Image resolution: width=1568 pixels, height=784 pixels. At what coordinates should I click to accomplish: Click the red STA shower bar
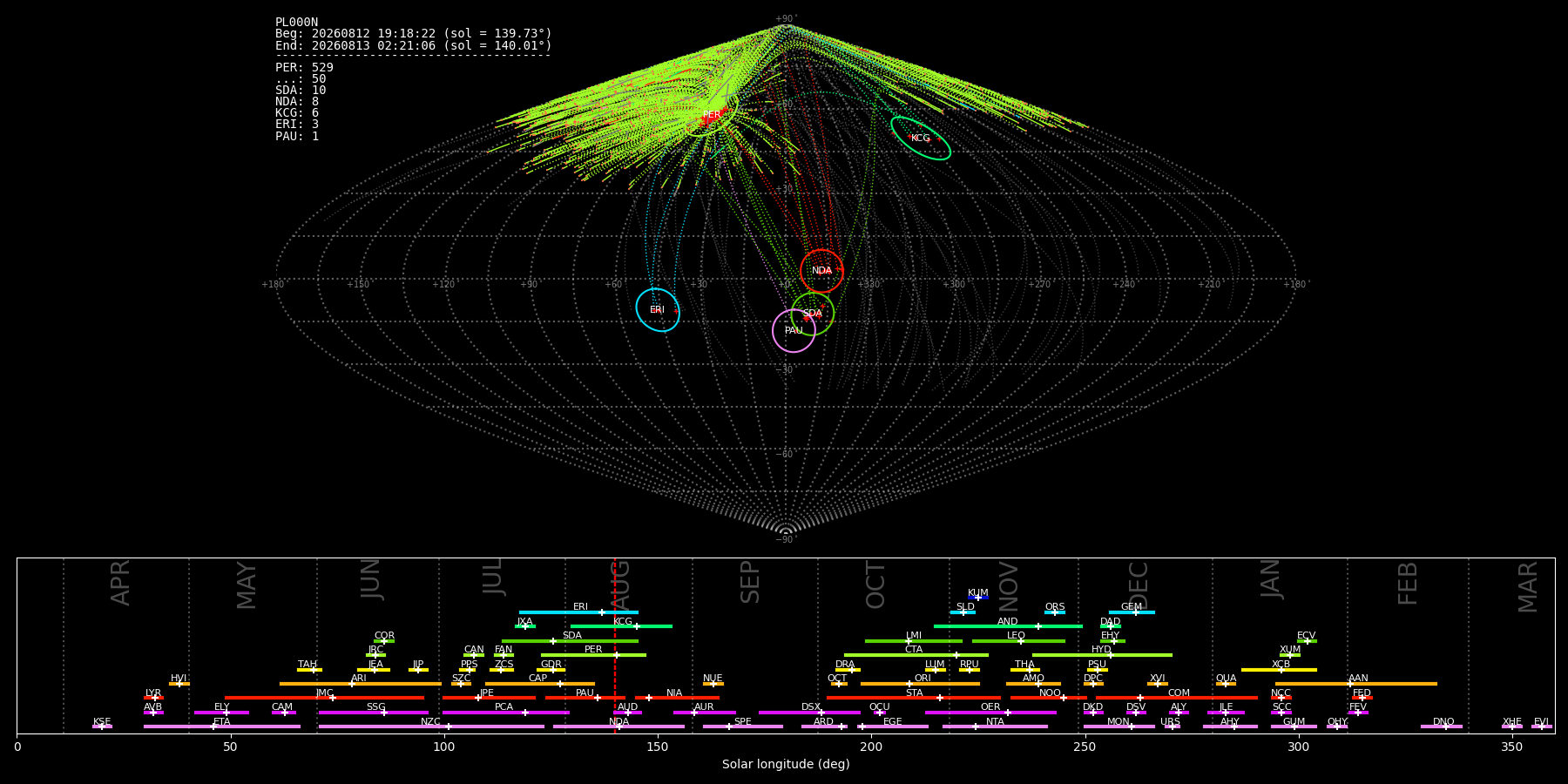click(914, 698)
